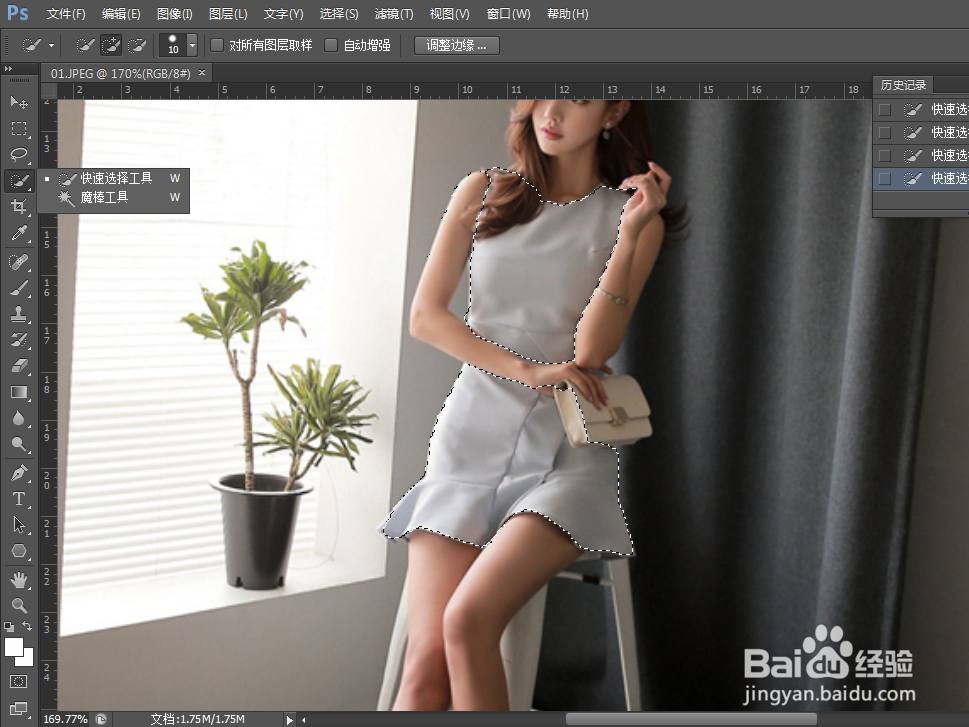Toggle history brush source for highlighted history row
The image size is (969, 727).
(x=885, y=179)
